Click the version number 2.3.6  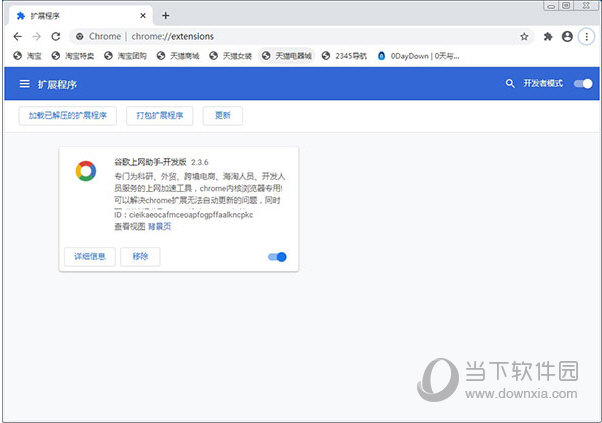200,162
